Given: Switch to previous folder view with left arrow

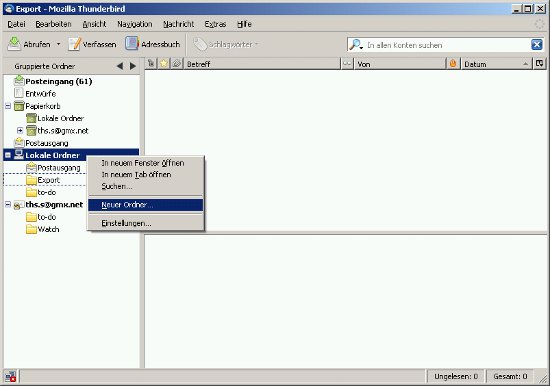Looking at the screenshot, I should tap(120, 66).
